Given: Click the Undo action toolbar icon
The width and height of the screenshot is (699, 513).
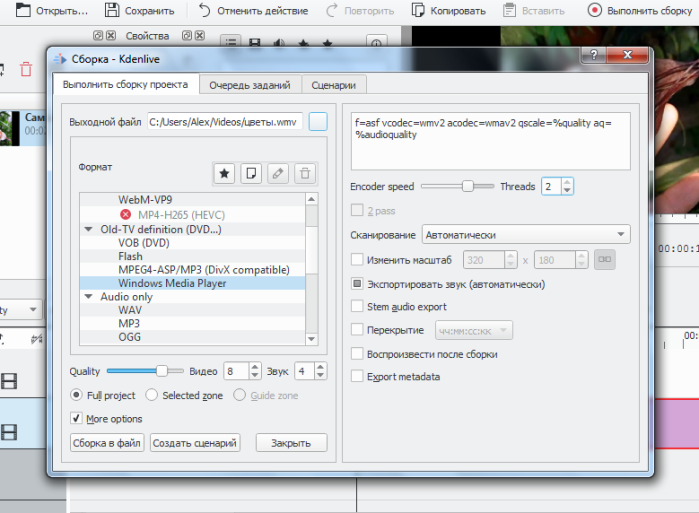Looking at the screenshot, I should click(x=204, y=10).
